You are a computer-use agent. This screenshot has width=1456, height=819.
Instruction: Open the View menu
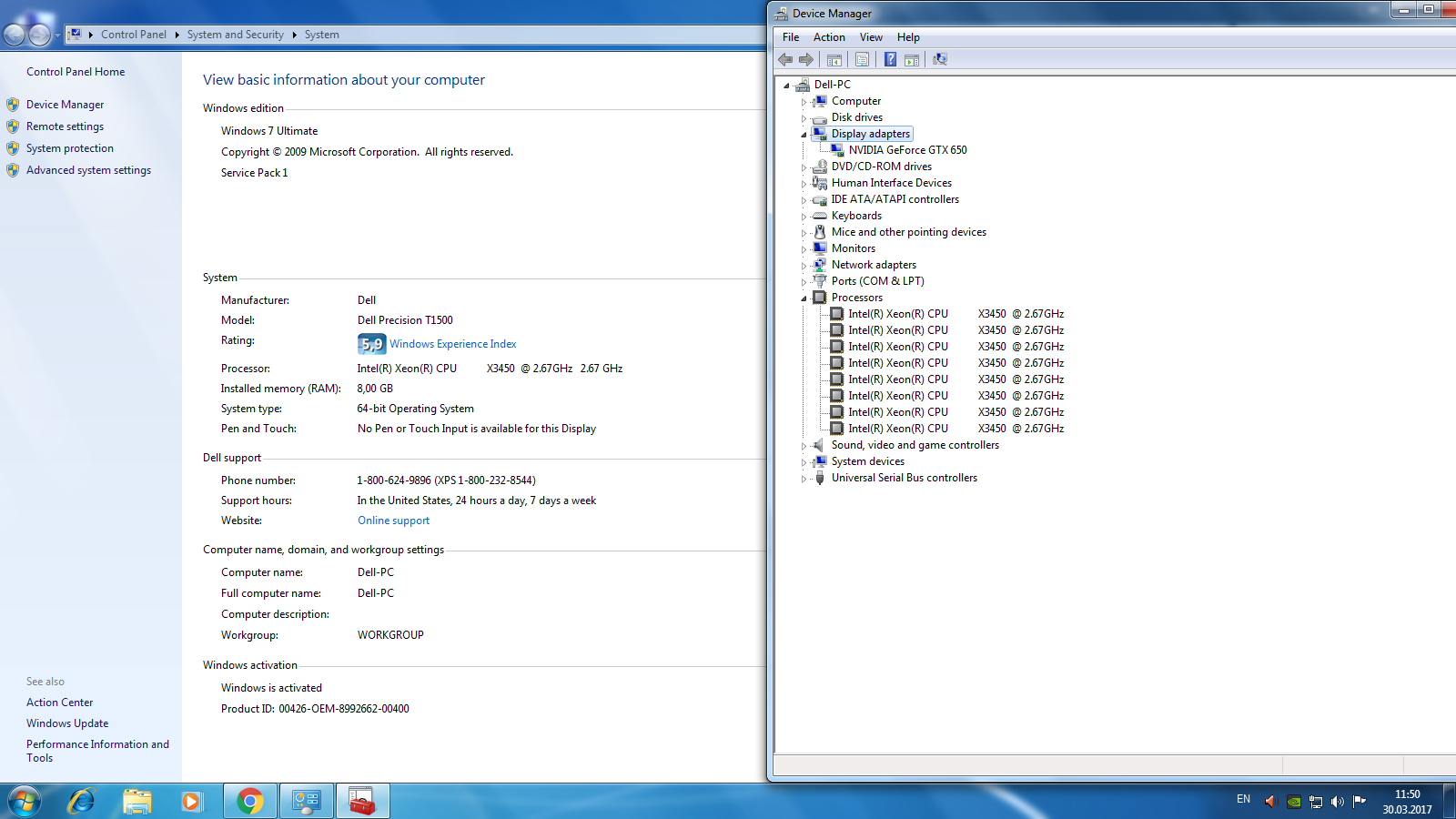[871, 37]
